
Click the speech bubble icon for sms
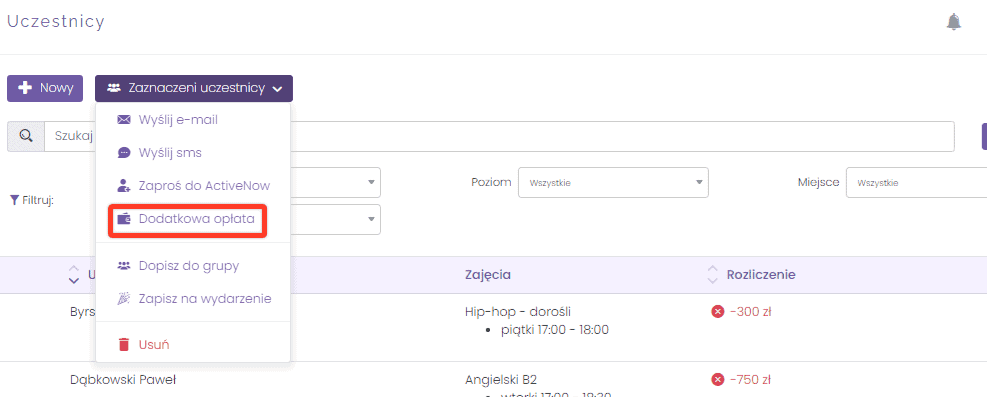click(124, 152)
